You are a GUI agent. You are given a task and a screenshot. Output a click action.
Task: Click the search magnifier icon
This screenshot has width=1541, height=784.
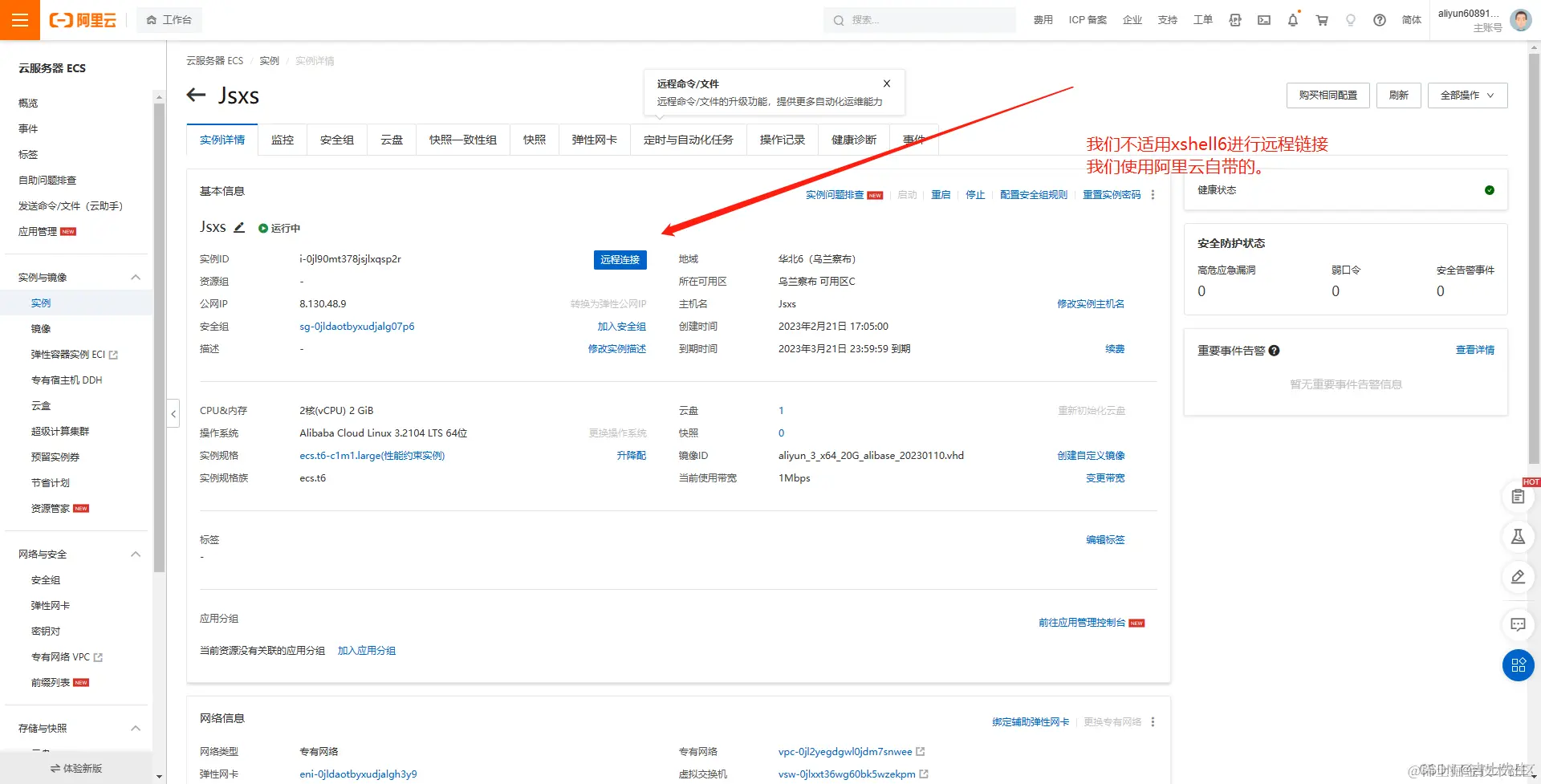tap(839, 20)
